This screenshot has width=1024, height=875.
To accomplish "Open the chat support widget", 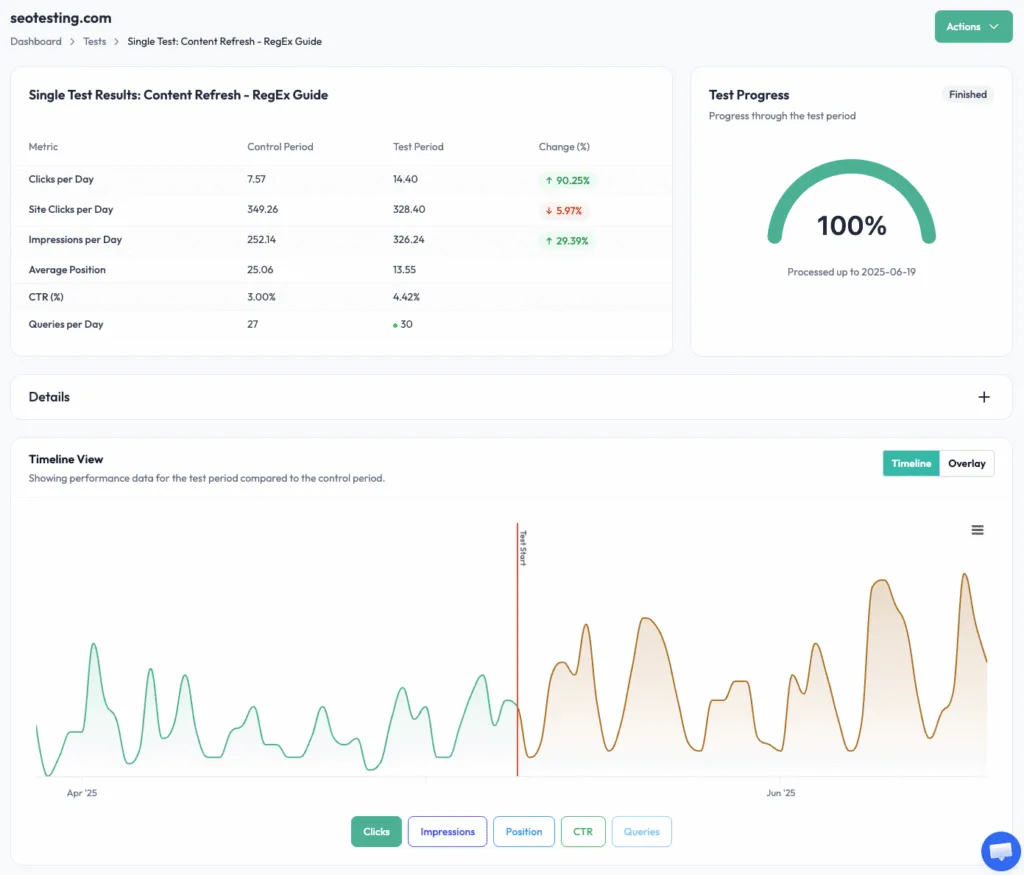I will (1000, 850).
